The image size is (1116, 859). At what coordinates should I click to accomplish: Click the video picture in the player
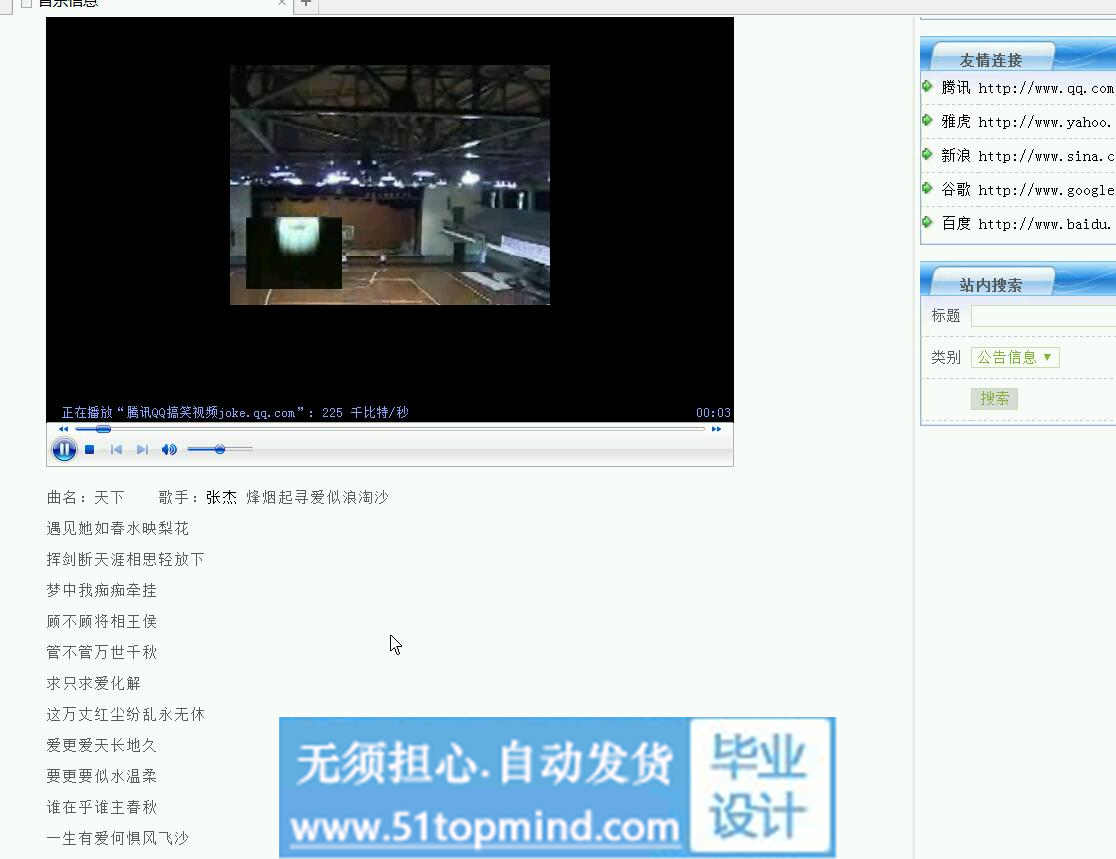390,185
